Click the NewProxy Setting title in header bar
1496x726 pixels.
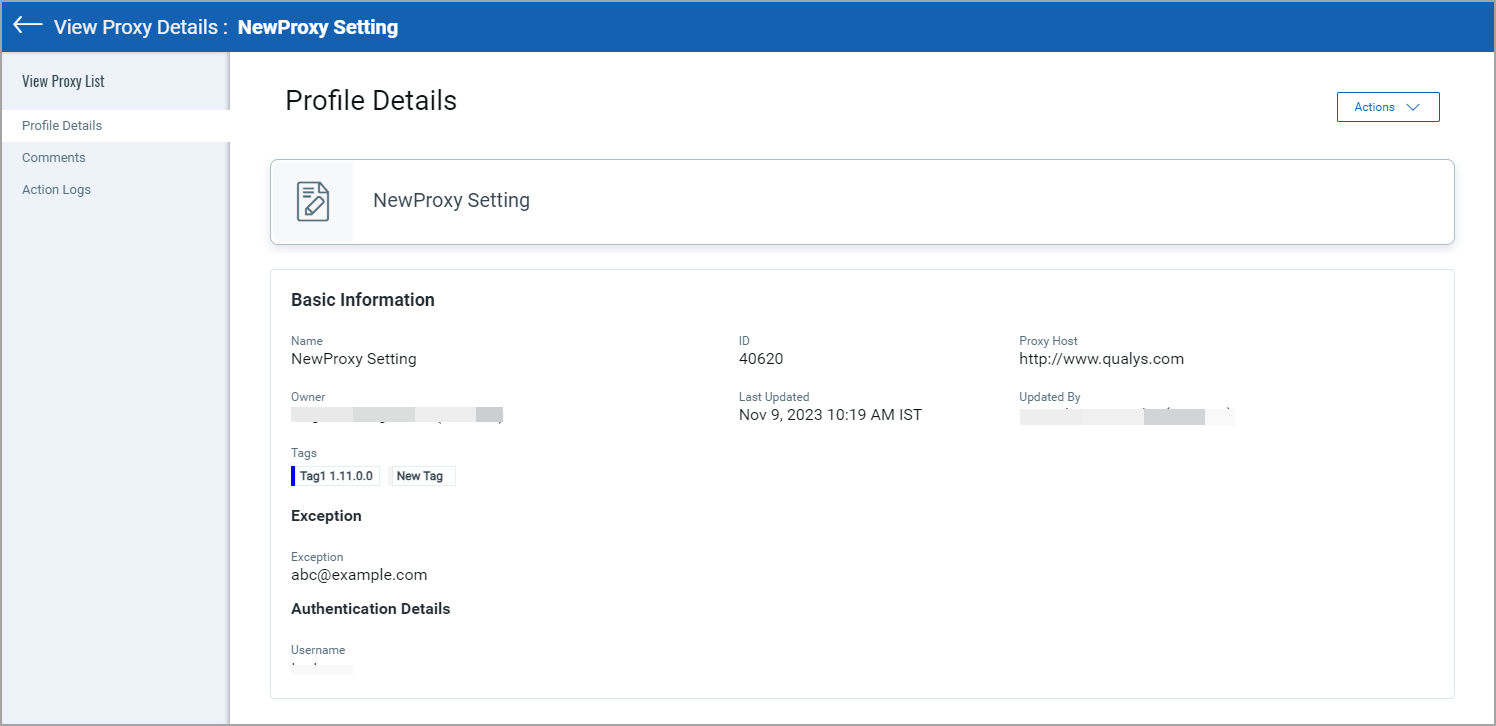318,27
